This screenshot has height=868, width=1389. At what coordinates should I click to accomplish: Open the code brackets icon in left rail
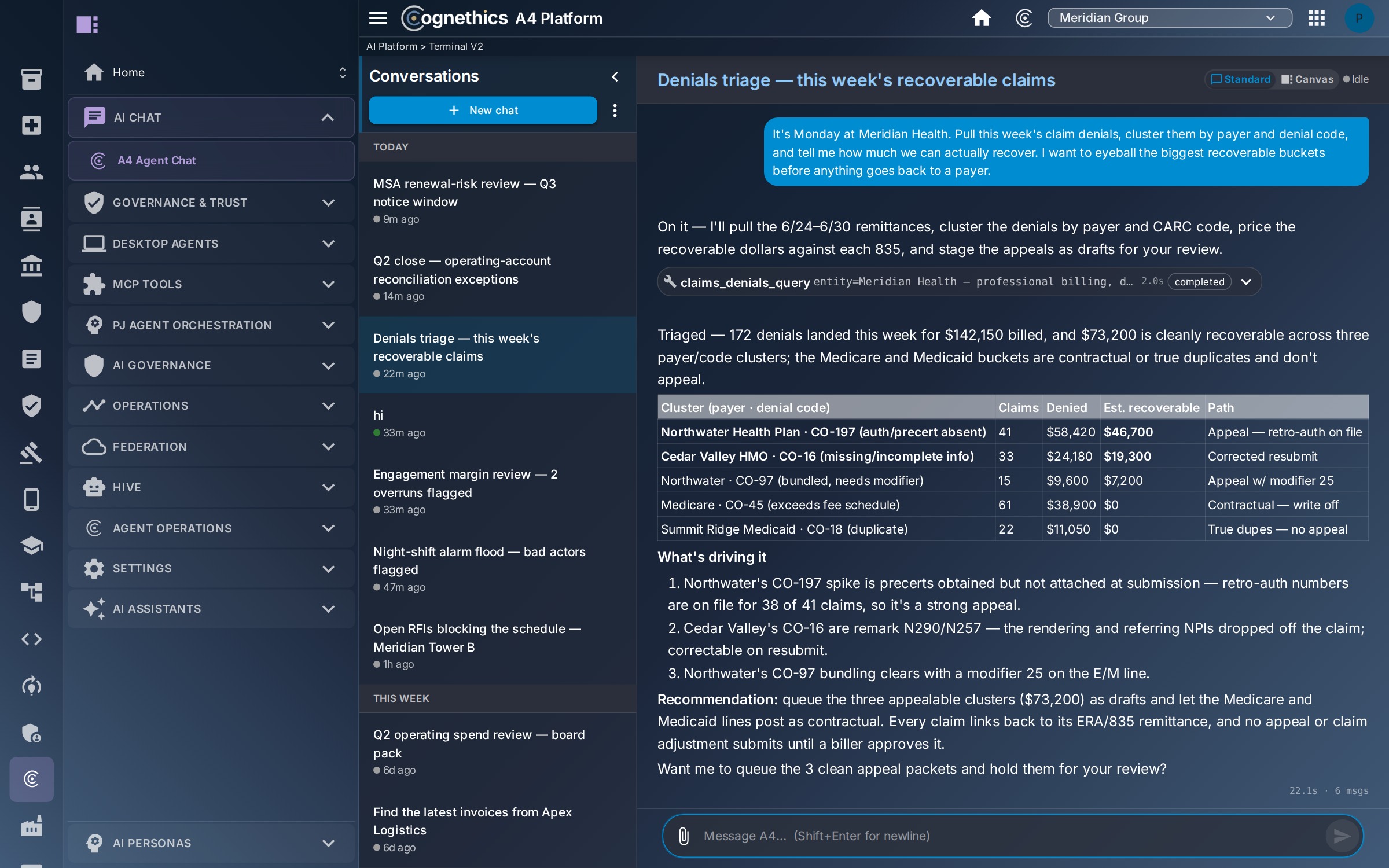[31, 639]
